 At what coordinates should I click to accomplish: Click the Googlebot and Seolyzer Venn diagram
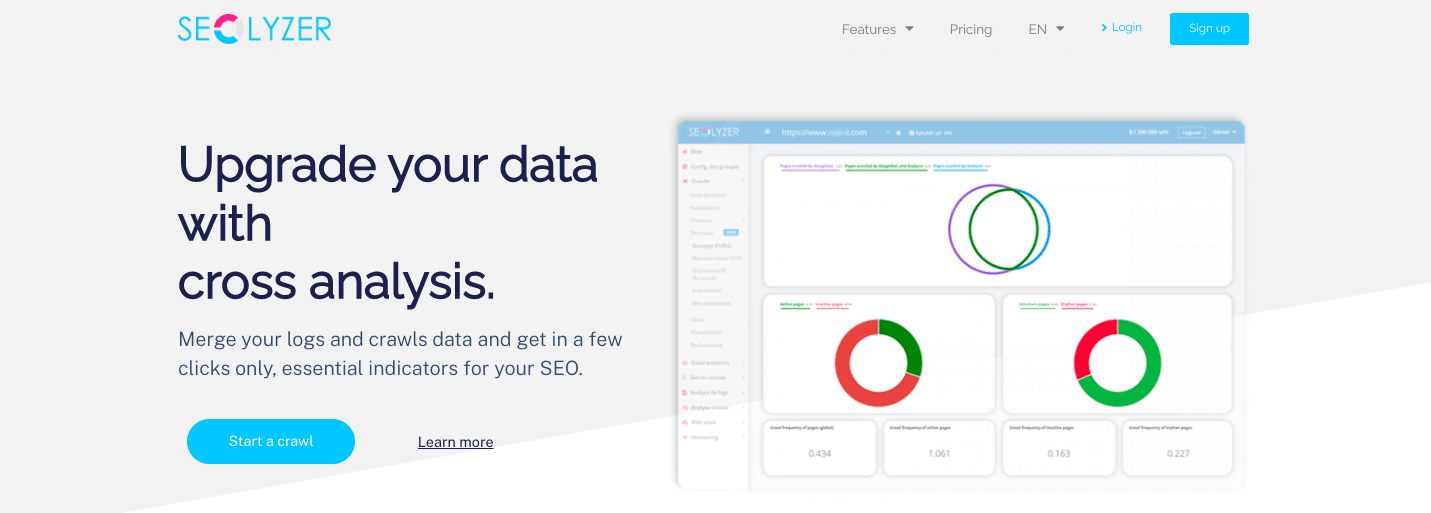pyautogui.click(x=999, y=227)
